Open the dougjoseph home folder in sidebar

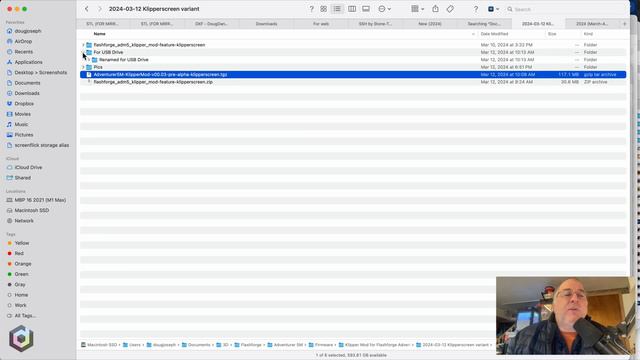point(28,31)
